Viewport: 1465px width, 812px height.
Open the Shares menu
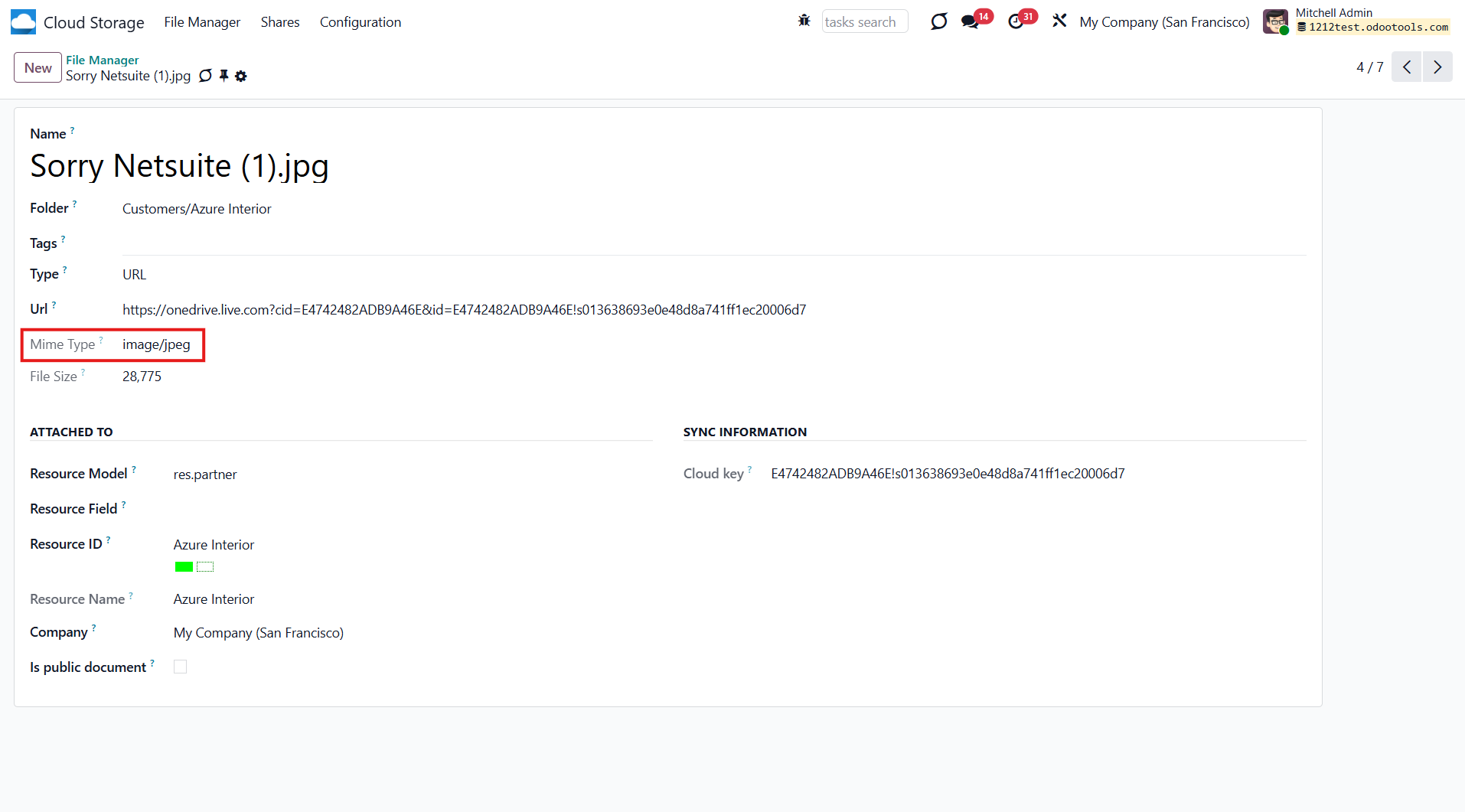(280, 22)
